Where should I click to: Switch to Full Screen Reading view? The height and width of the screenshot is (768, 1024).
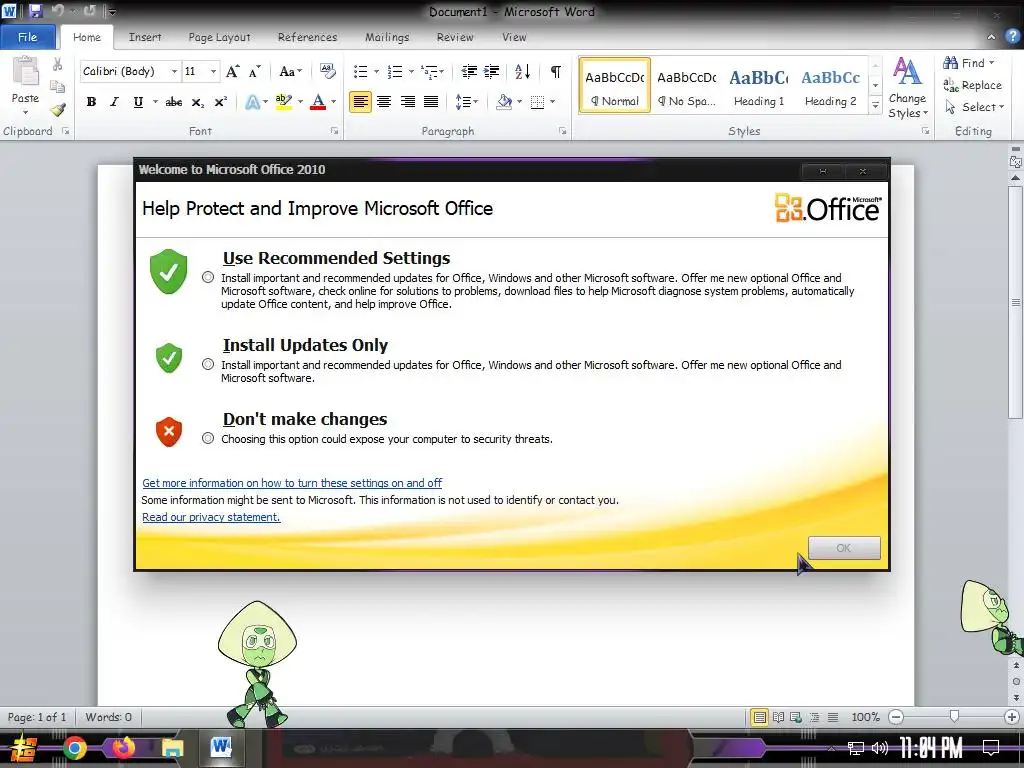click(778, 717)
